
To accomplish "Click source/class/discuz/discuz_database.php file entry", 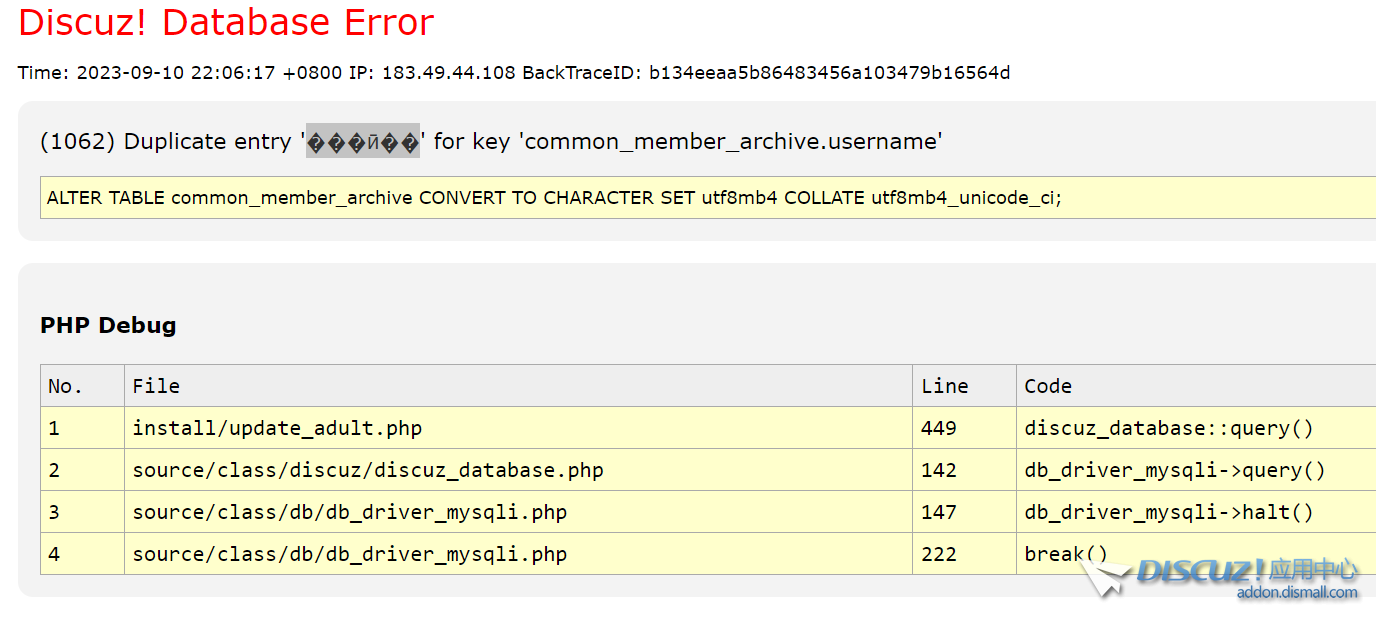I will click(368, 470).
